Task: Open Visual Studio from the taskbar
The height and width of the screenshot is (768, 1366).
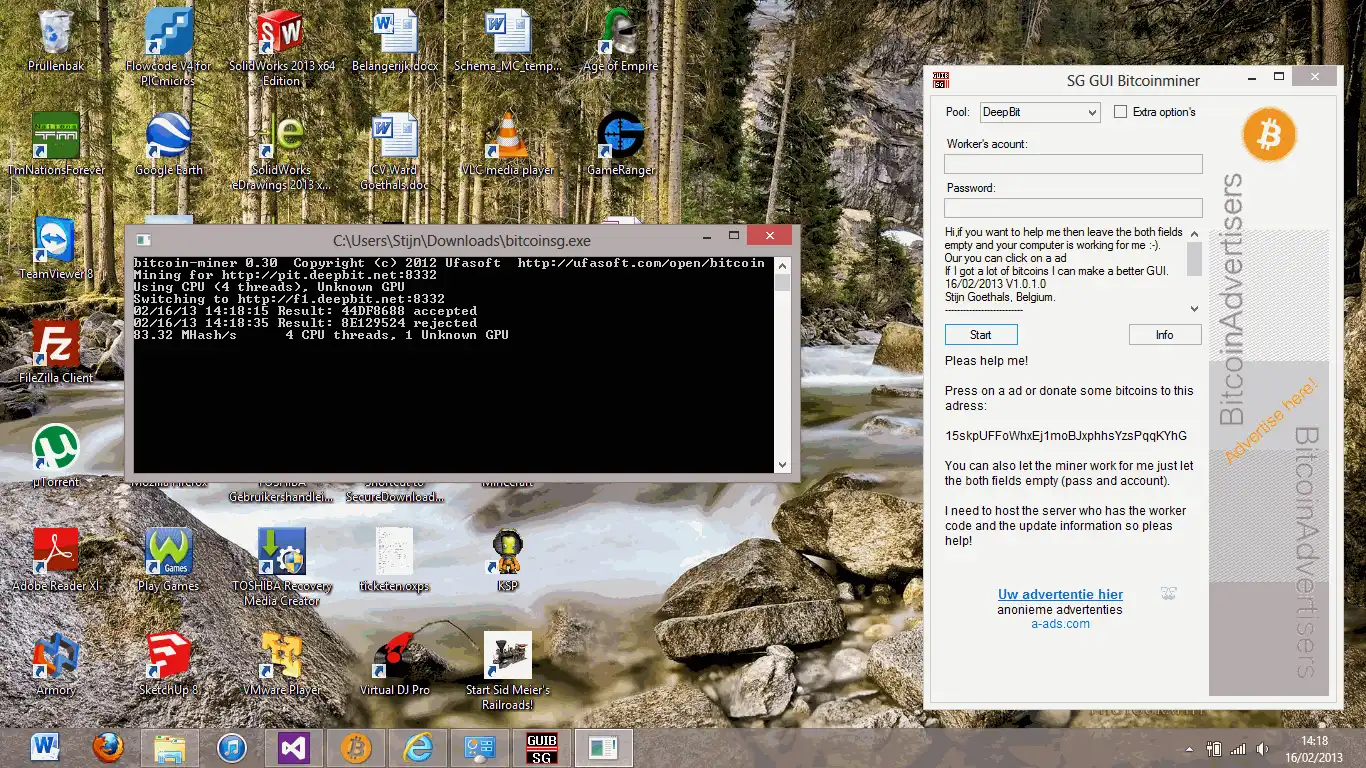Action: pos(294,747)
